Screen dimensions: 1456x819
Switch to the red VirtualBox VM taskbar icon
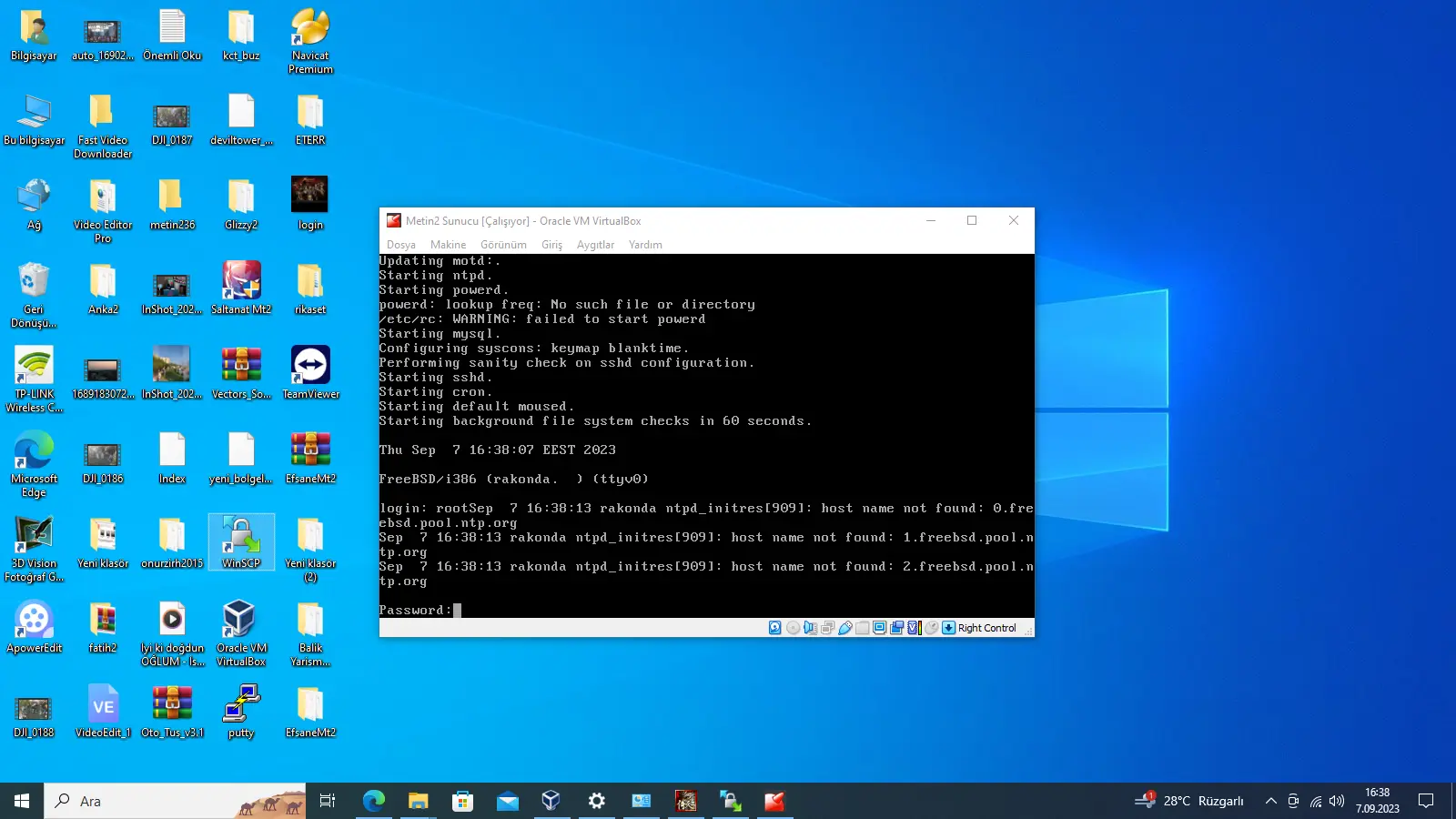point(774,801)
